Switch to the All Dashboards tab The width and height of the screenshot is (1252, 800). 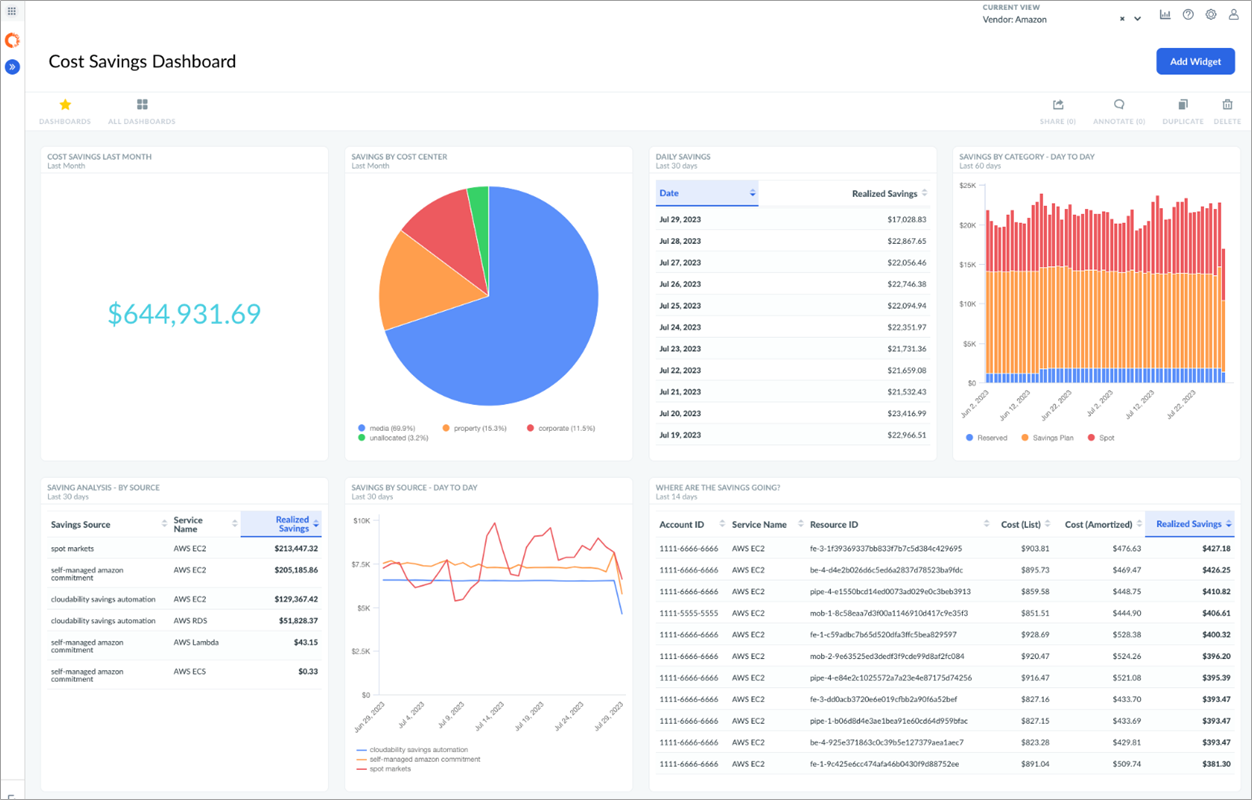[141, 110]
